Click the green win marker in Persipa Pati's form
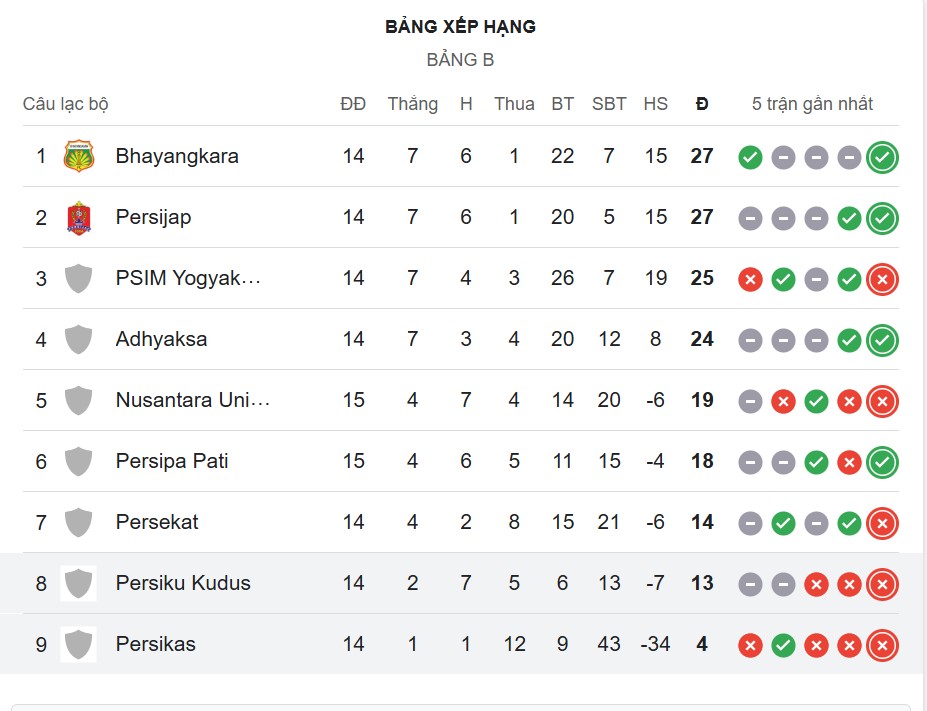The width and height of the screenshot is (927, 711). pos(815,462)
